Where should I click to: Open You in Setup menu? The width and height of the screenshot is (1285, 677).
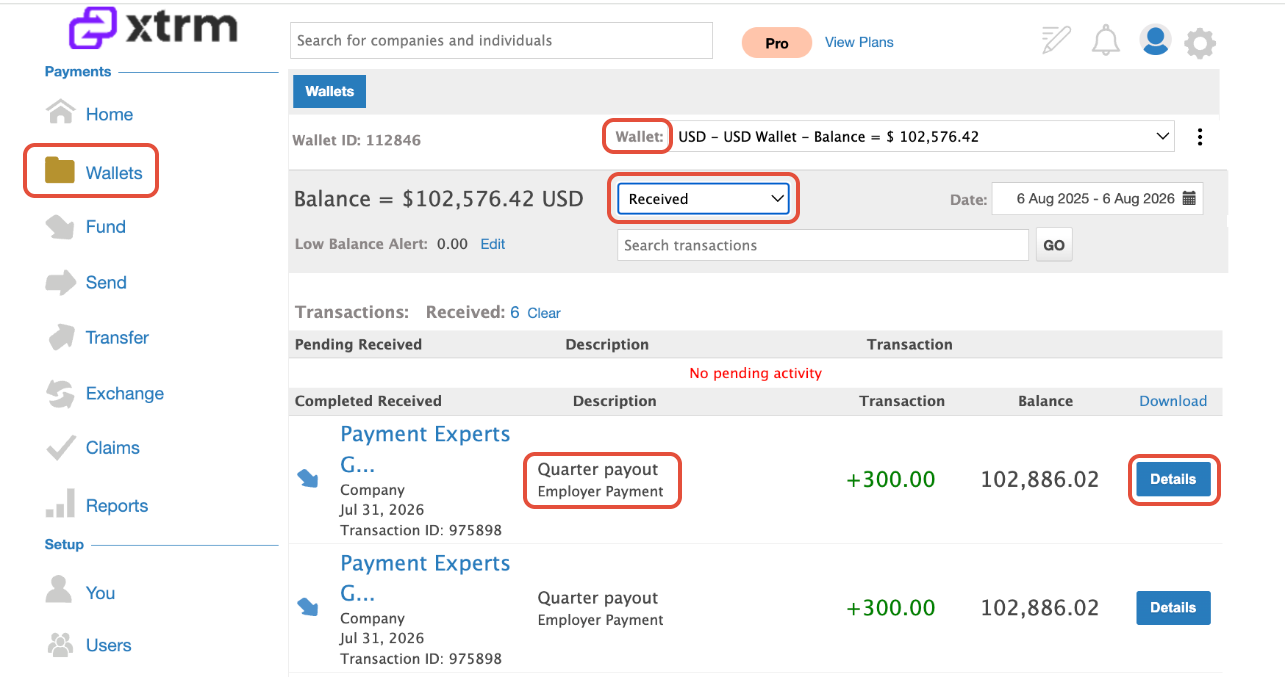[100, 593]
